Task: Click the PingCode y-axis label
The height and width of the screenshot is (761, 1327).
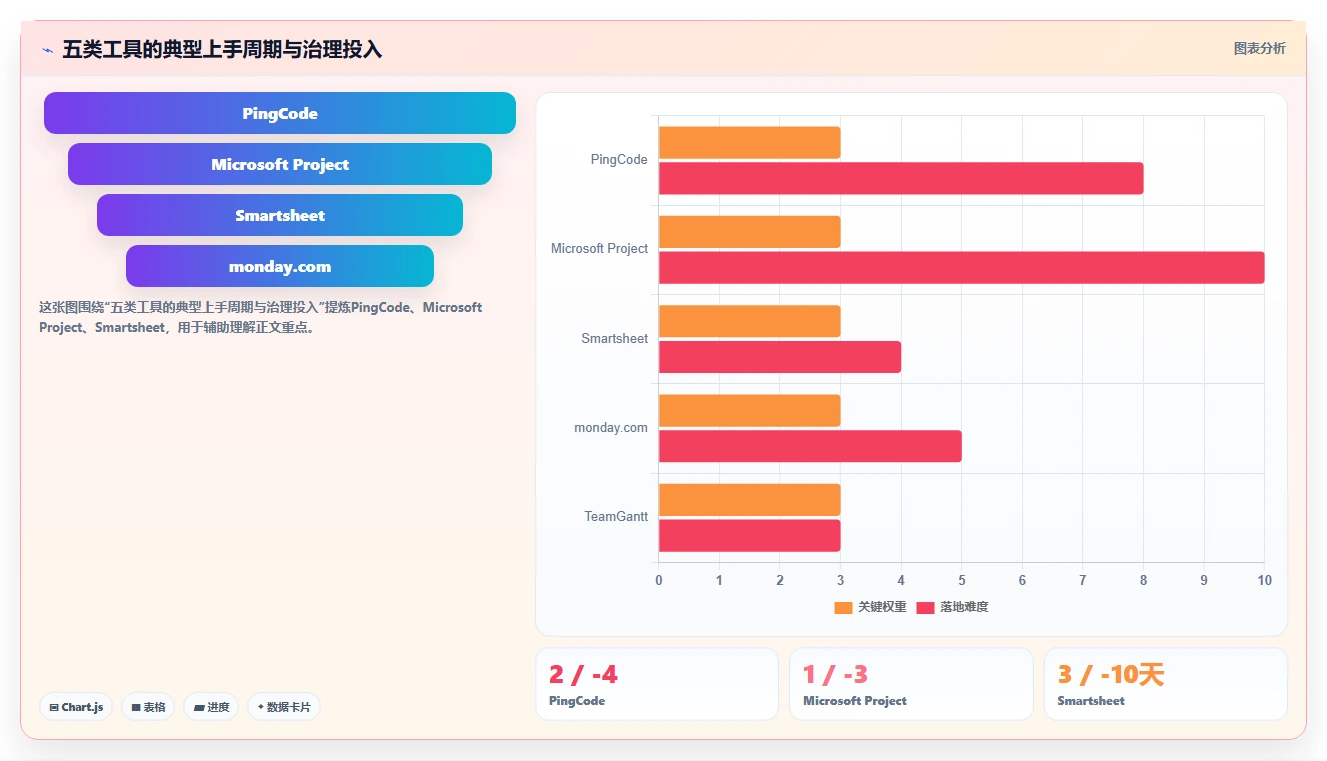Action: click(619, 160)
